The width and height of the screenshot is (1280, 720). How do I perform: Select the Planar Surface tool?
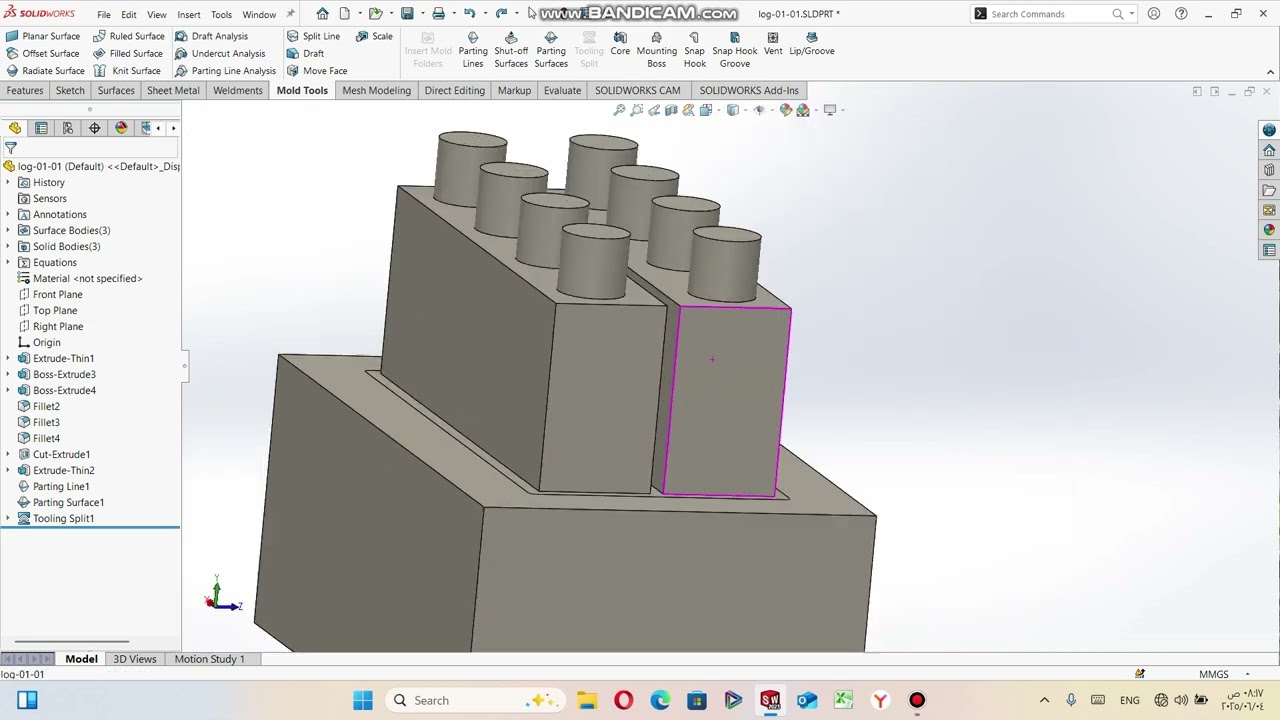point(43,36)
